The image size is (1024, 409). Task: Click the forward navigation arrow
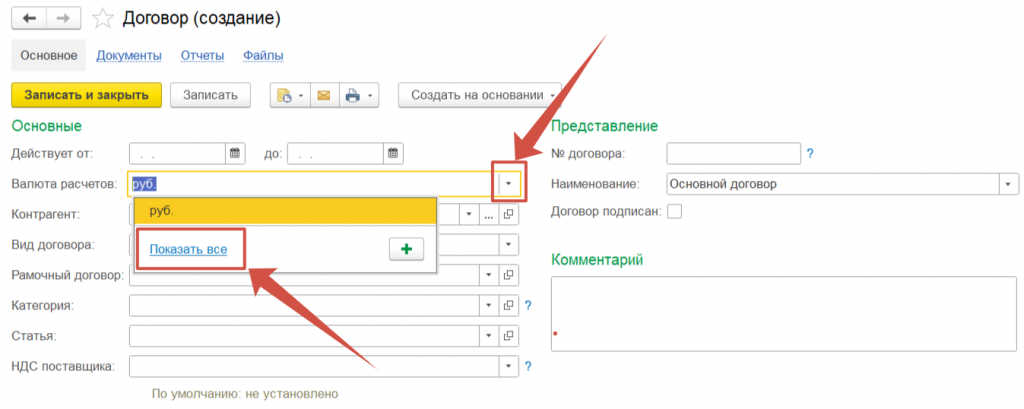point(63,18)
